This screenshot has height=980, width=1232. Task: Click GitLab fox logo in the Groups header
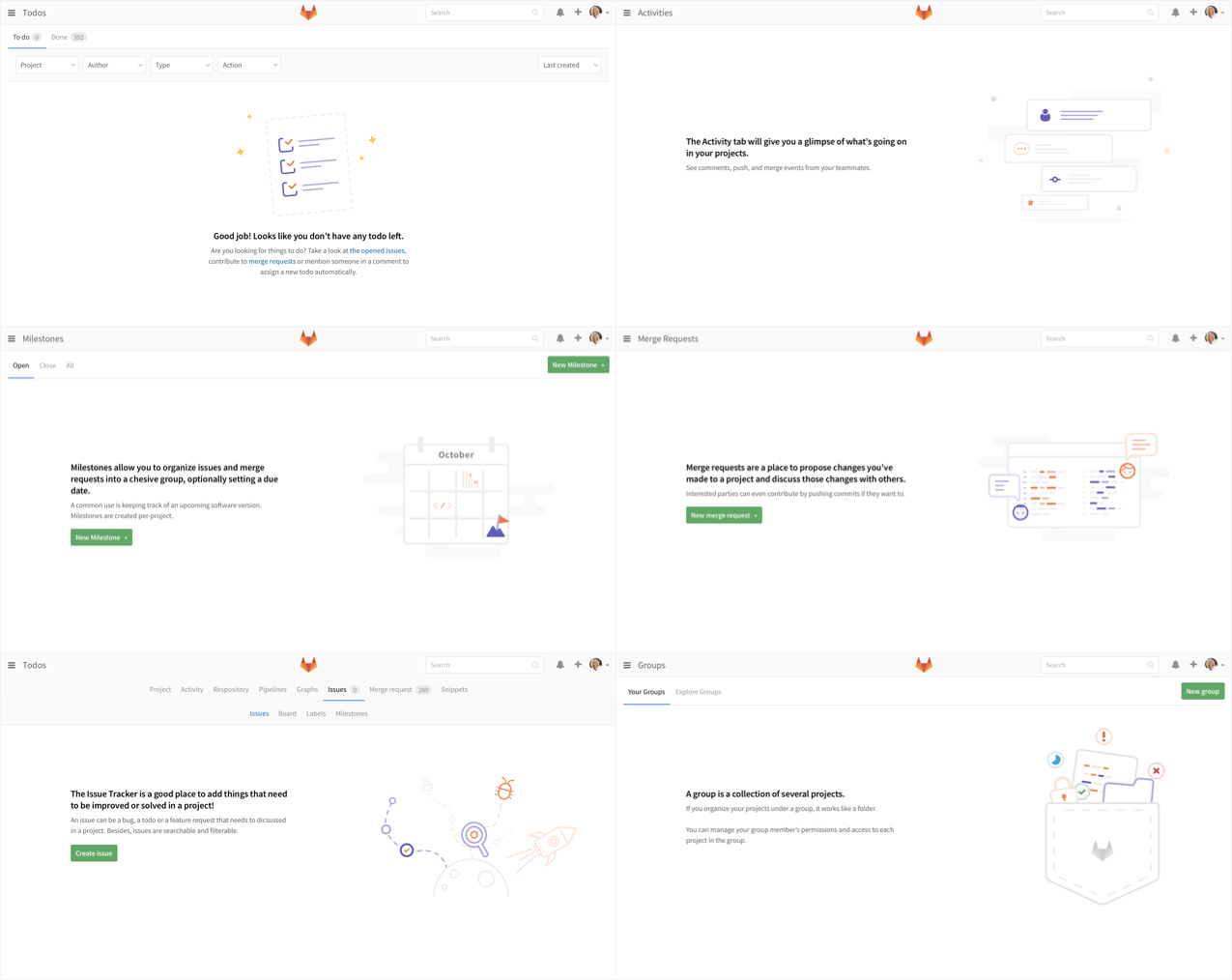pyautogui.click(x=924, y=665)
